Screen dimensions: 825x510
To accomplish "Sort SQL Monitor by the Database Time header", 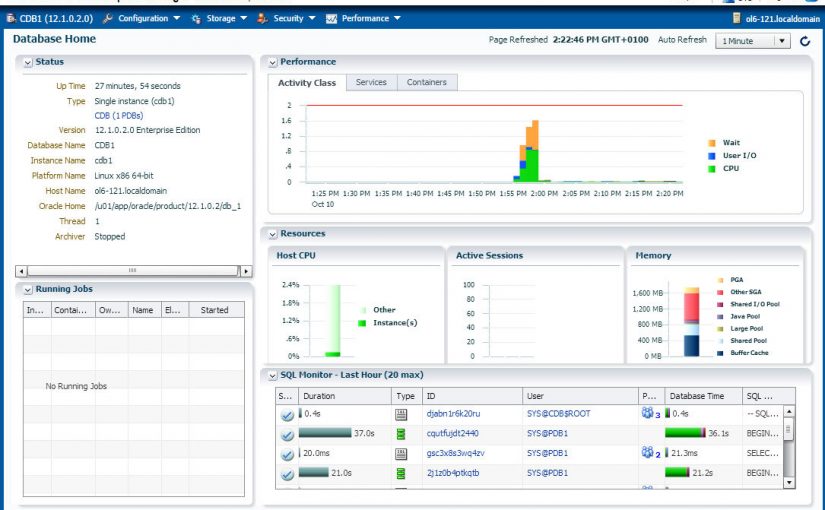I will click(x=703, y=396).
